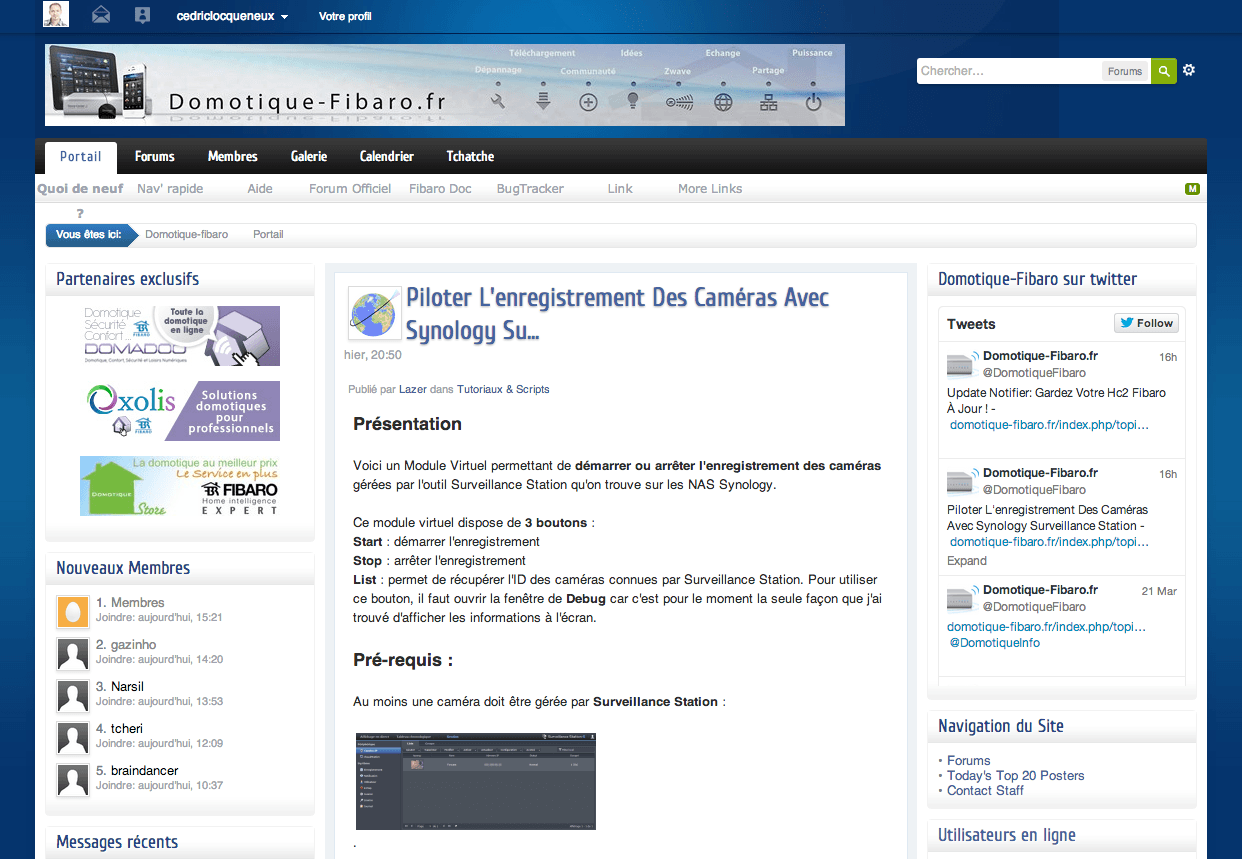The width and height of the screenshot is (1242, 859).
Task: Click the user avatar in top bar
Action: point(56,14)
